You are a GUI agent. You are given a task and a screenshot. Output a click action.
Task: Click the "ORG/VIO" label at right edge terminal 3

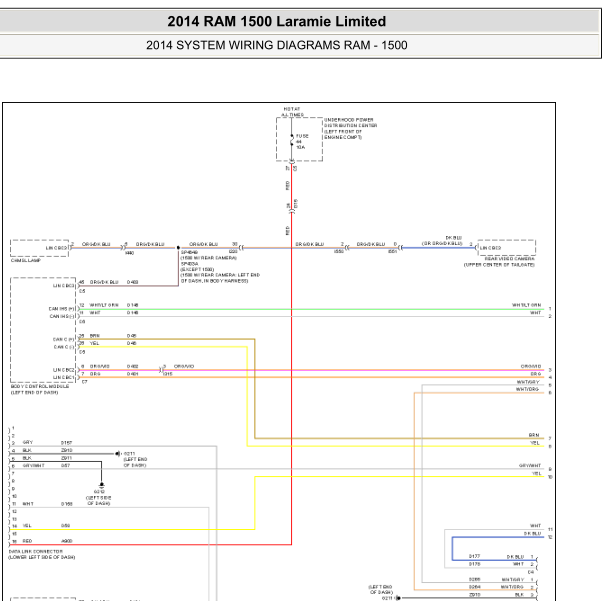(x=531, y=366)
